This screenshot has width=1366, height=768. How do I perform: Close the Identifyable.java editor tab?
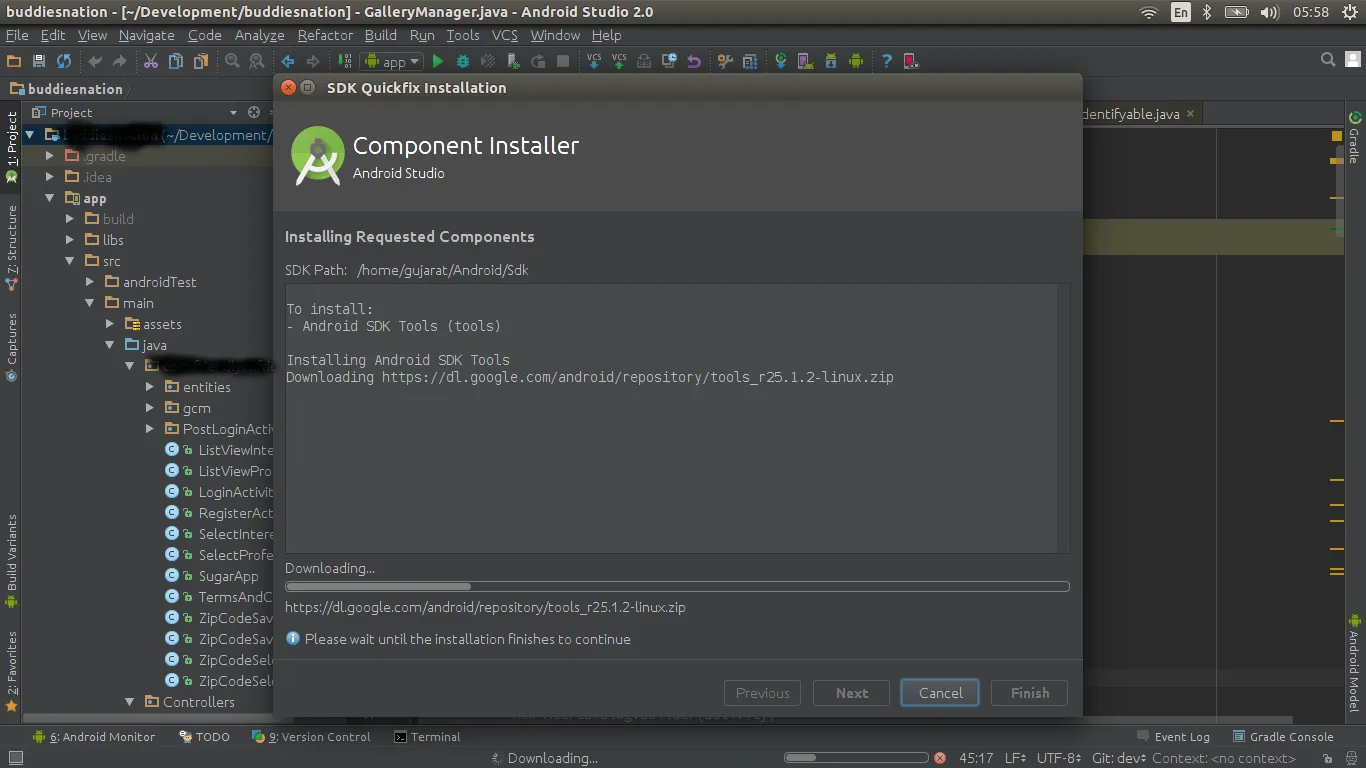pos(1190,114)
